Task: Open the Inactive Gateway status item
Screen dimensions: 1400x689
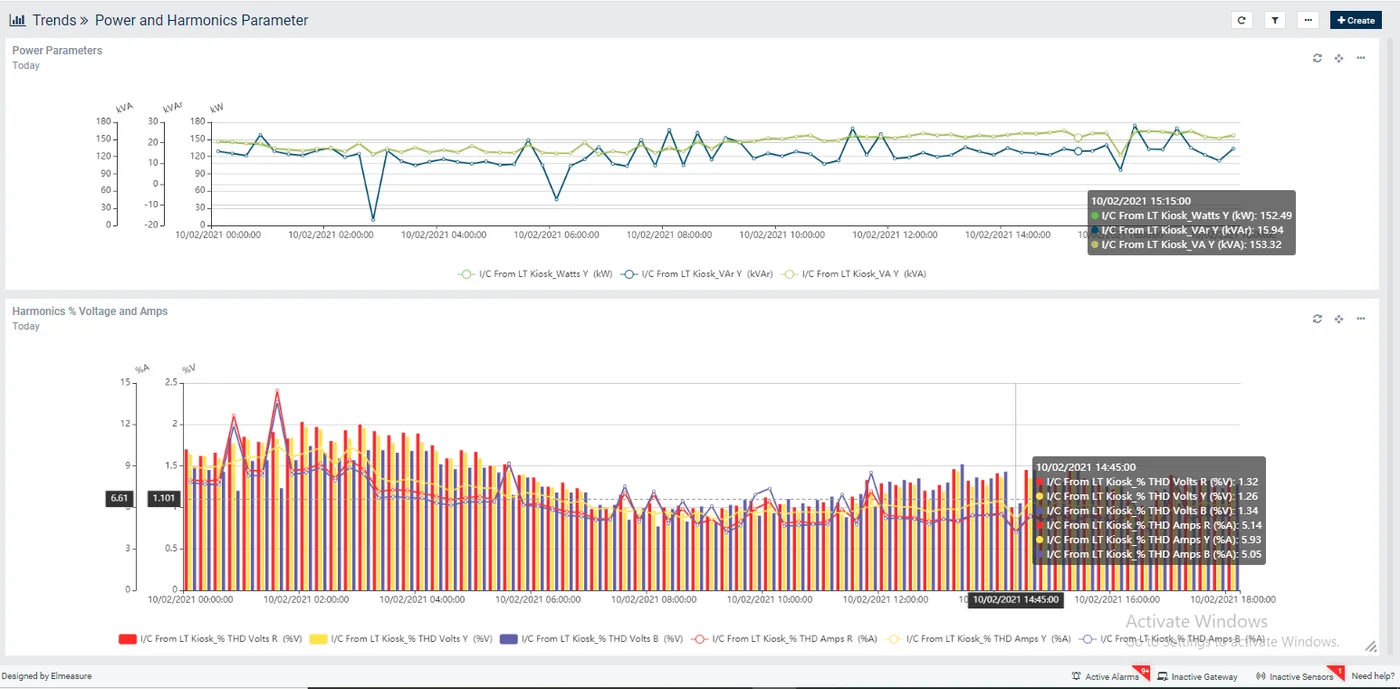Action: point(1198,676)
